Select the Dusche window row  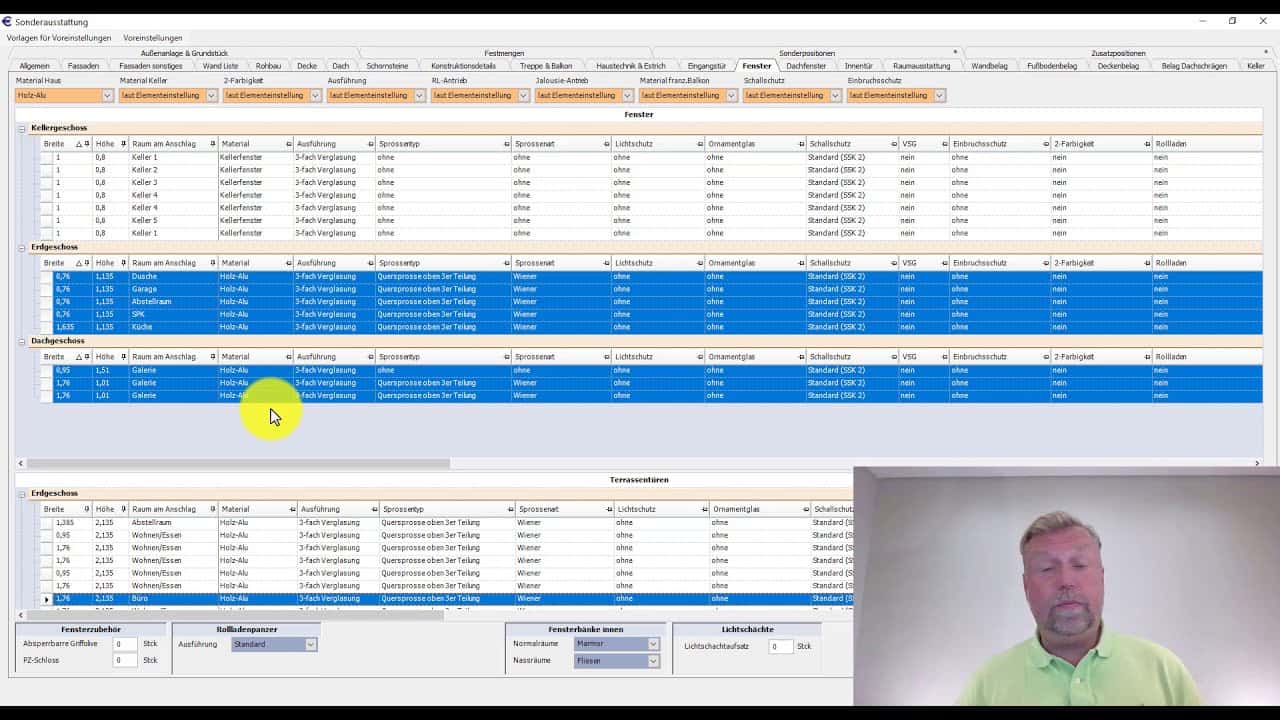coord(651,277)
